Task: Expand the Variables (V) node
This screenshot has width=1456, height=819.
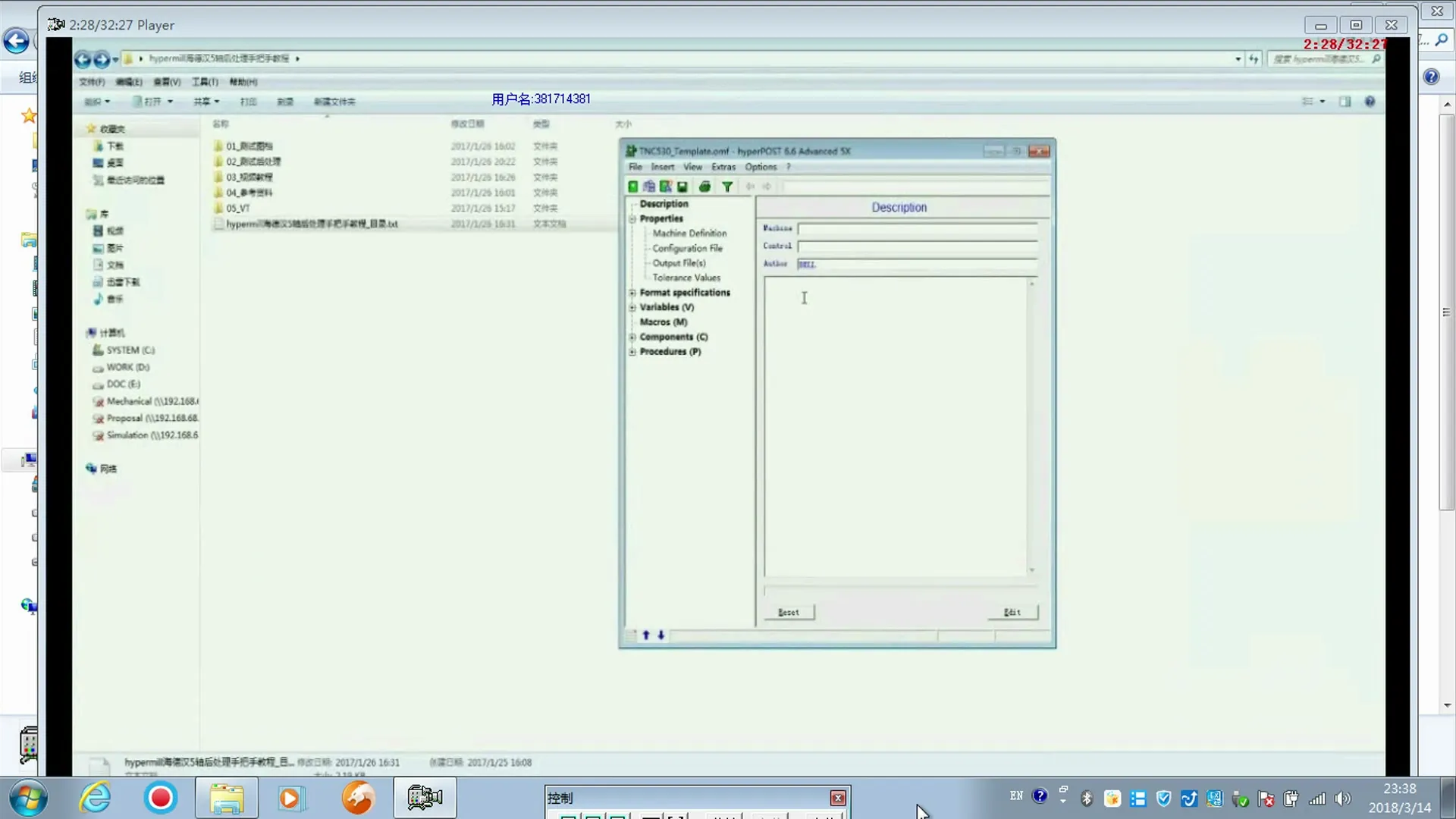Action: pos(632,308)
